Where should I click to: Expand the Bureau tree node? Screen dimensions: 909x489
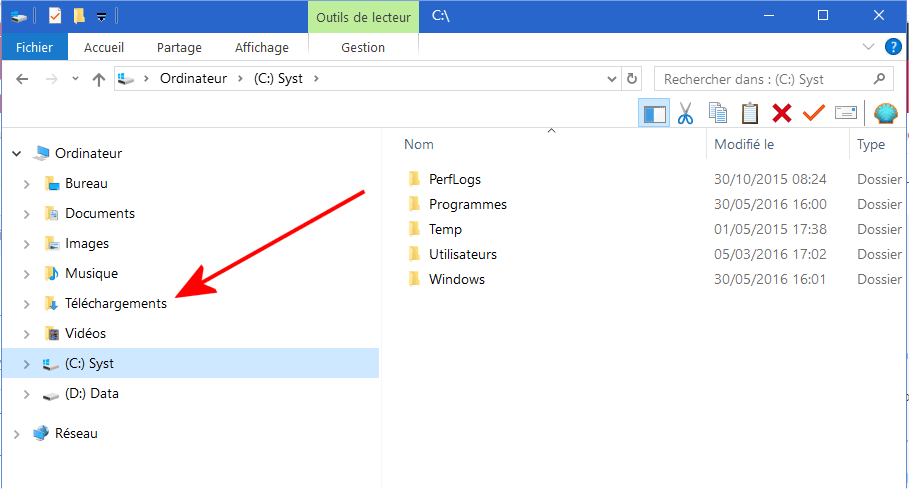(x=27, y=184)
